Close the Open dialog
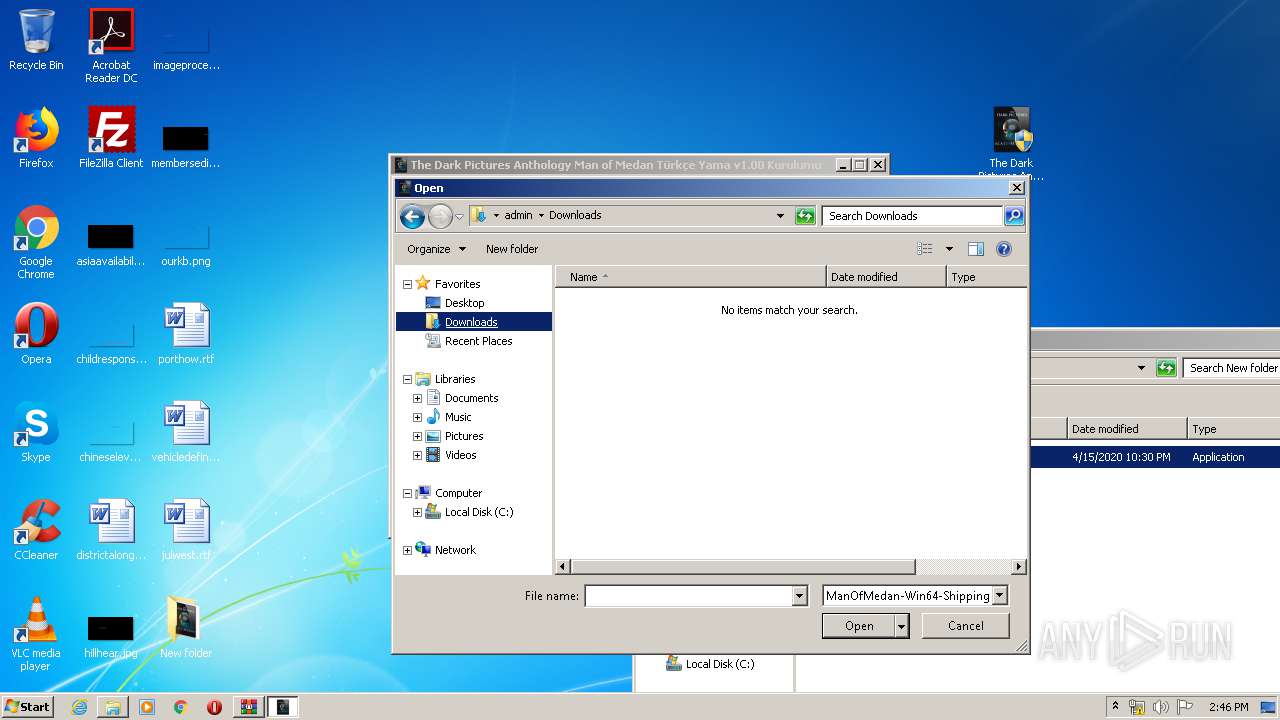Image resolution: width=1280 pixels, height=720 pixels. coord(1017,188)
